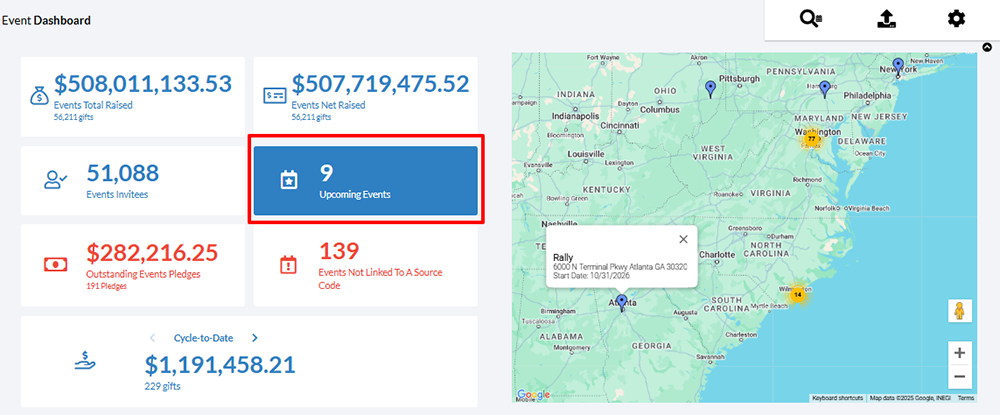Screen dimensions: 1000x415
Task: Click the calendar star Upcoming Events icon
Action: coord(289,180)
